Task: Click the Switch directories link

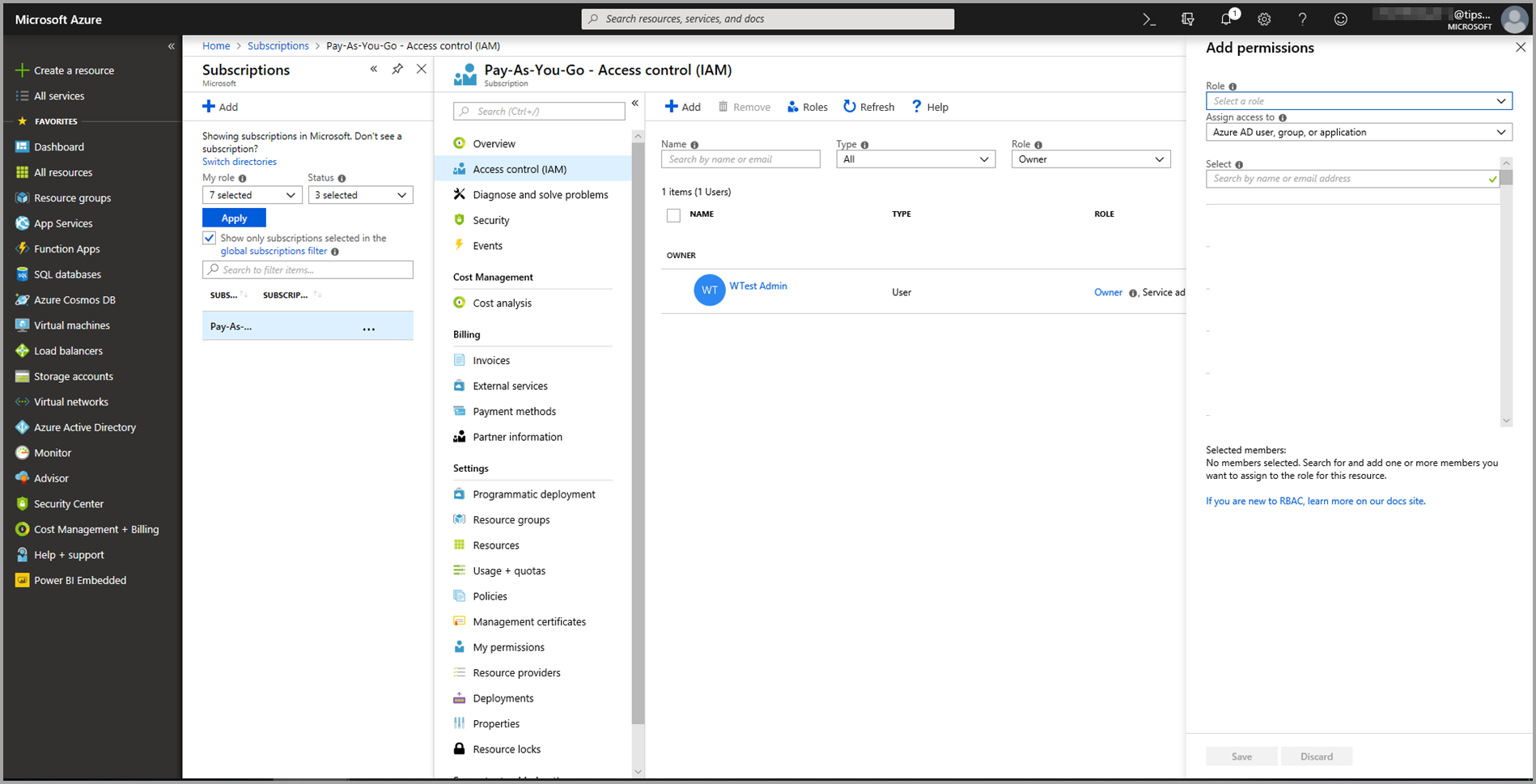Action: pos(239,161)
